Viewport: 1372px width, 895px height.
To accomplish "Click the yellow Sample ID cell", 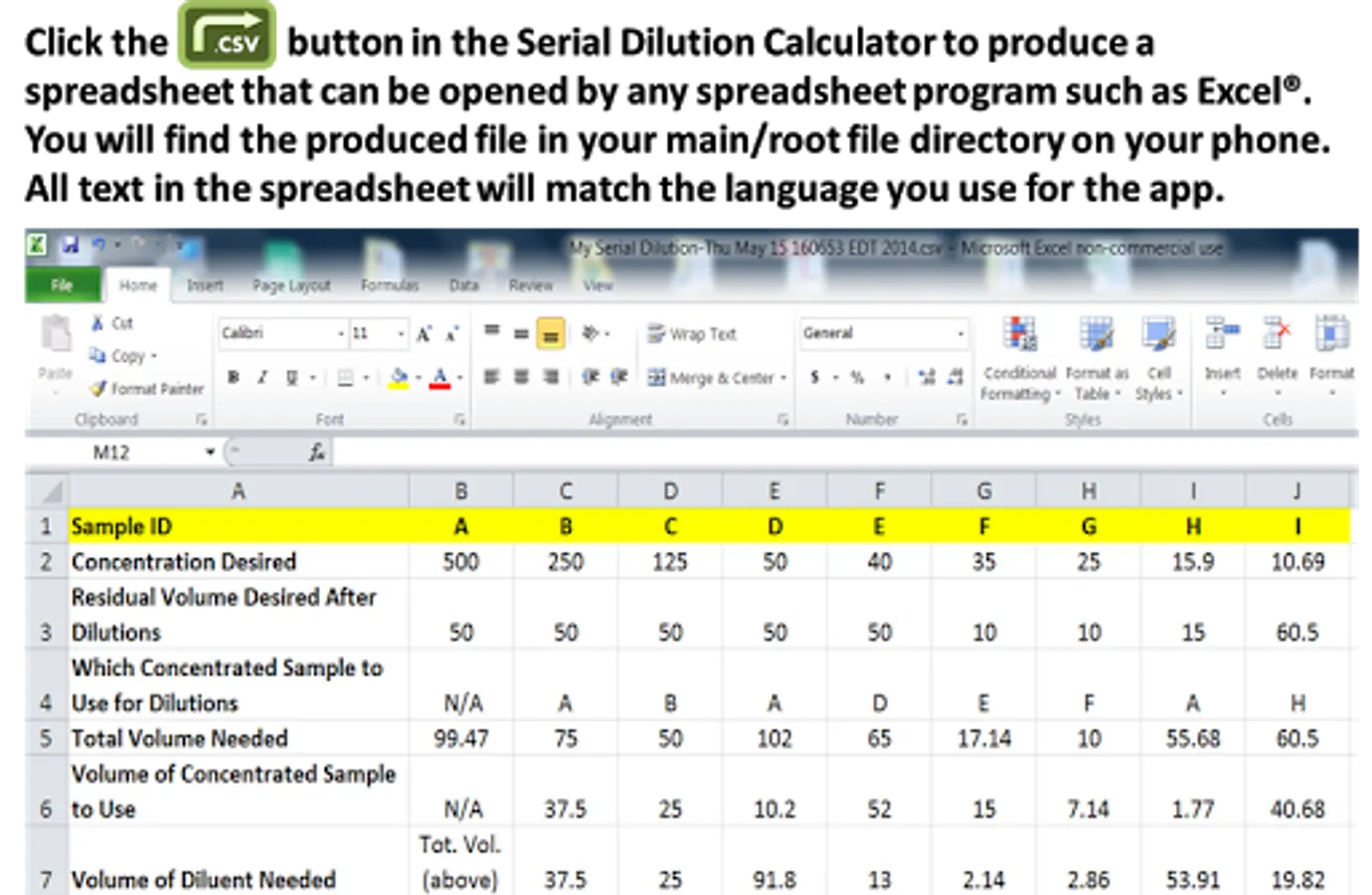I will (239, 526).
